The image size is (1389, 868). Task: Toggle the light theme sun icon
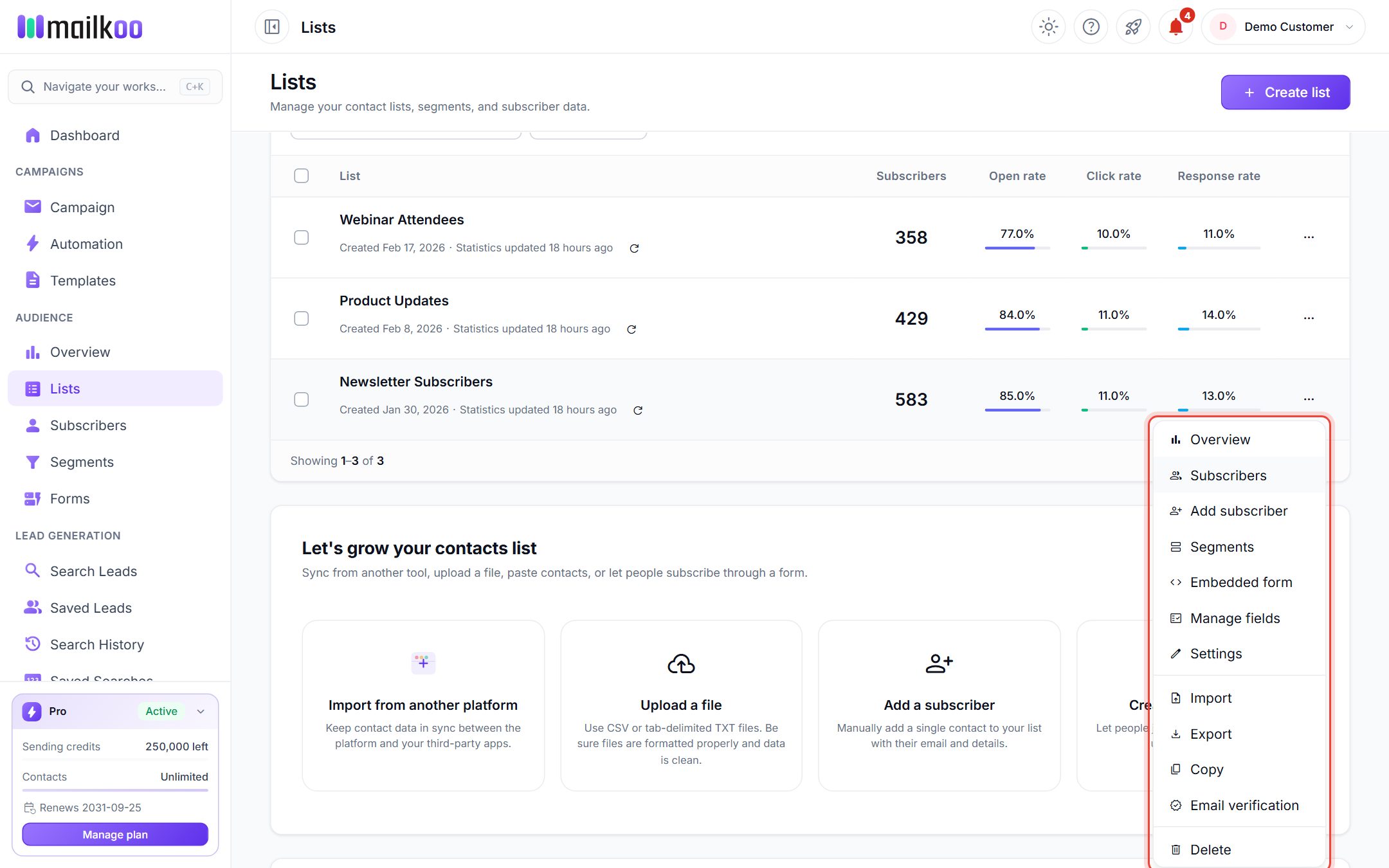click(1048, 27)
